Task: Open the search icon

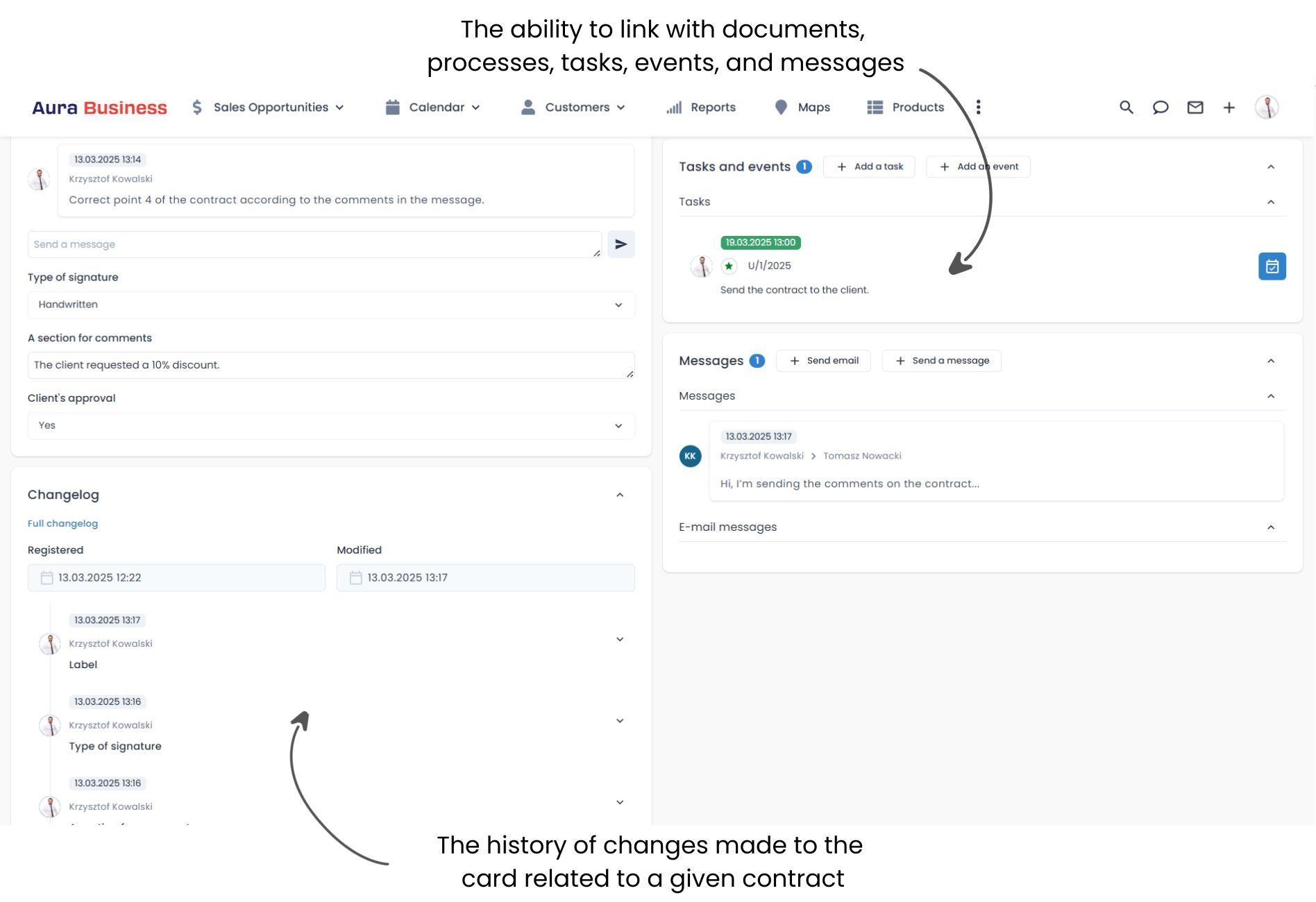Action: coord(1126,108)
